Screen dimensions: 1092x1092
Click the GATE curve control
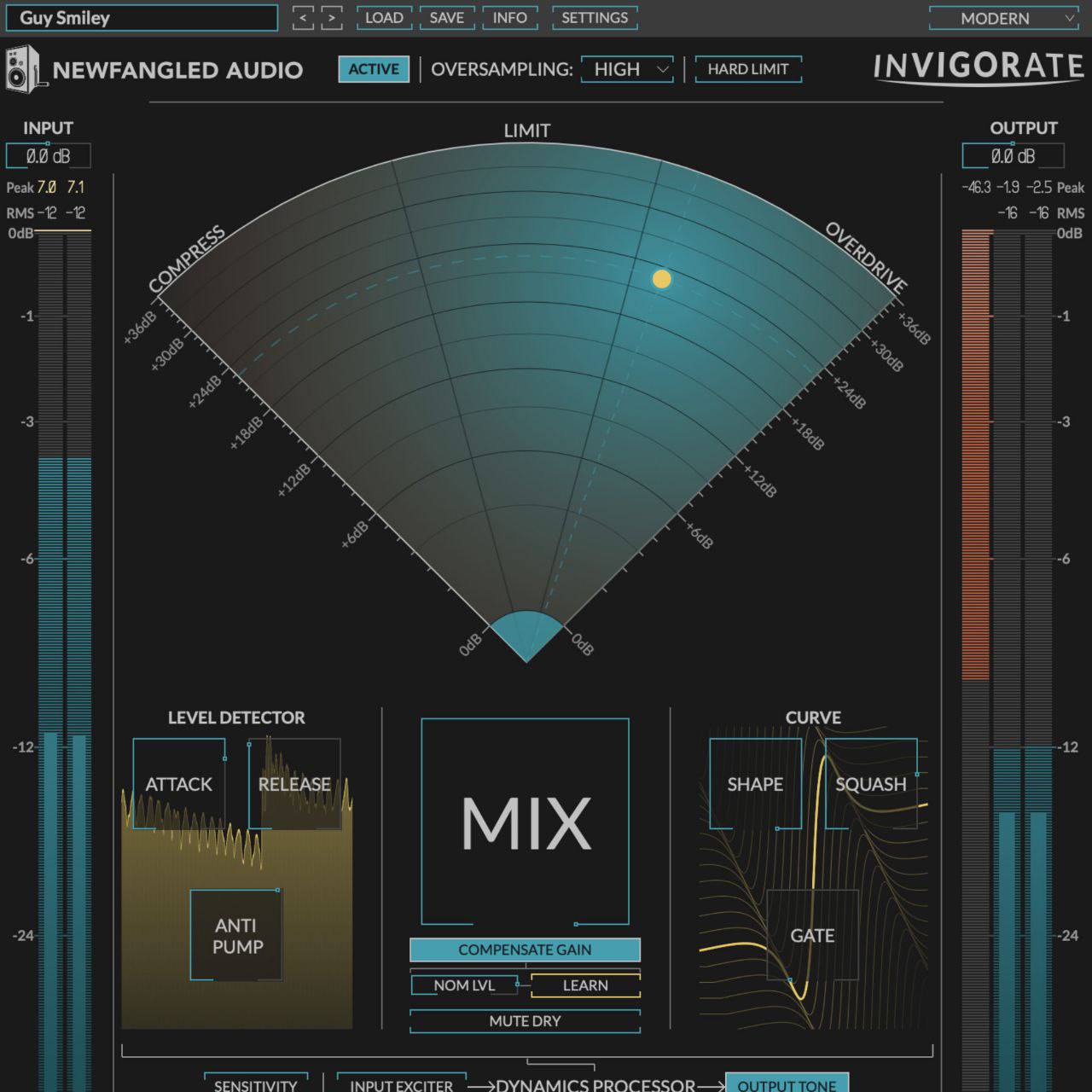[812, 935]
